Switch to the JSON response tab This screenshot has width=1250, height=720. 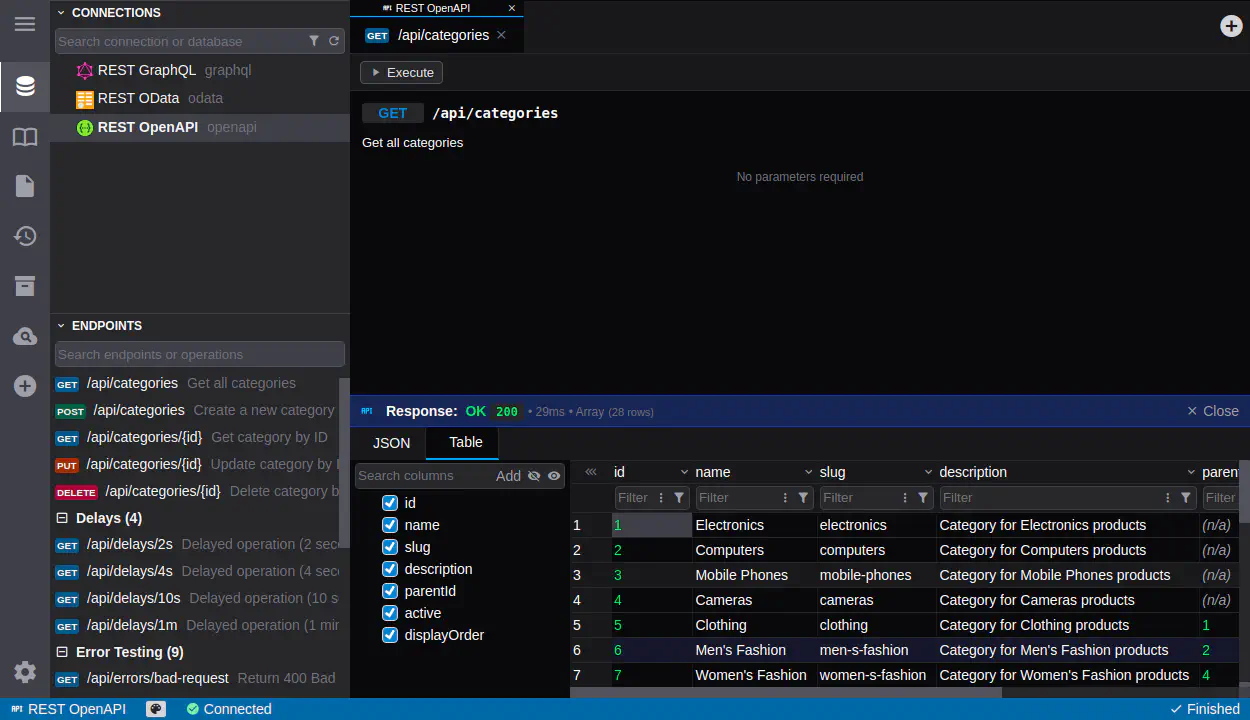(x=391, y=443)
